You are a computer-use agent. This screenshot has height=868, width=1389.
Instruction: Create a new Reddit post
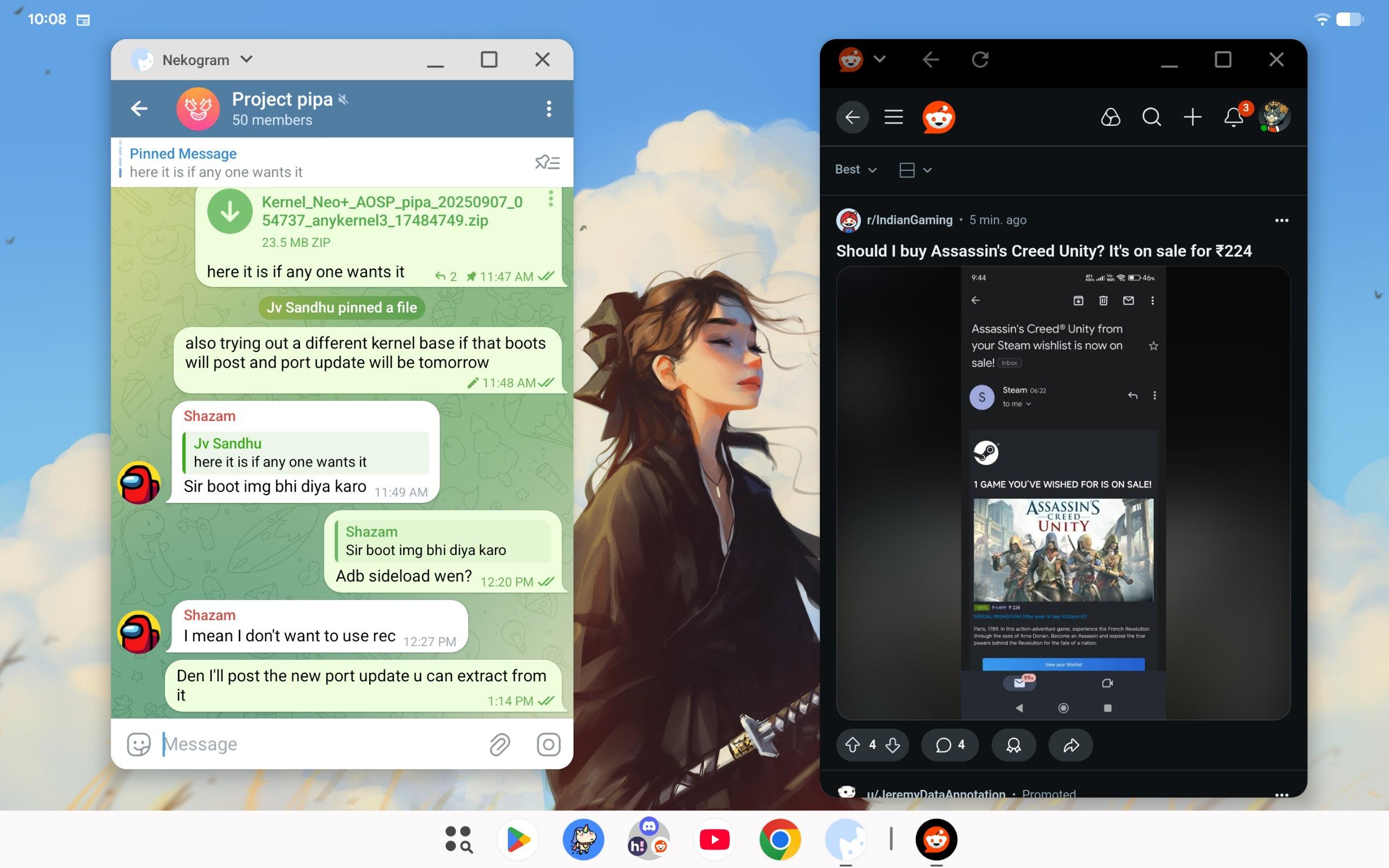(x=1192, y=117)
